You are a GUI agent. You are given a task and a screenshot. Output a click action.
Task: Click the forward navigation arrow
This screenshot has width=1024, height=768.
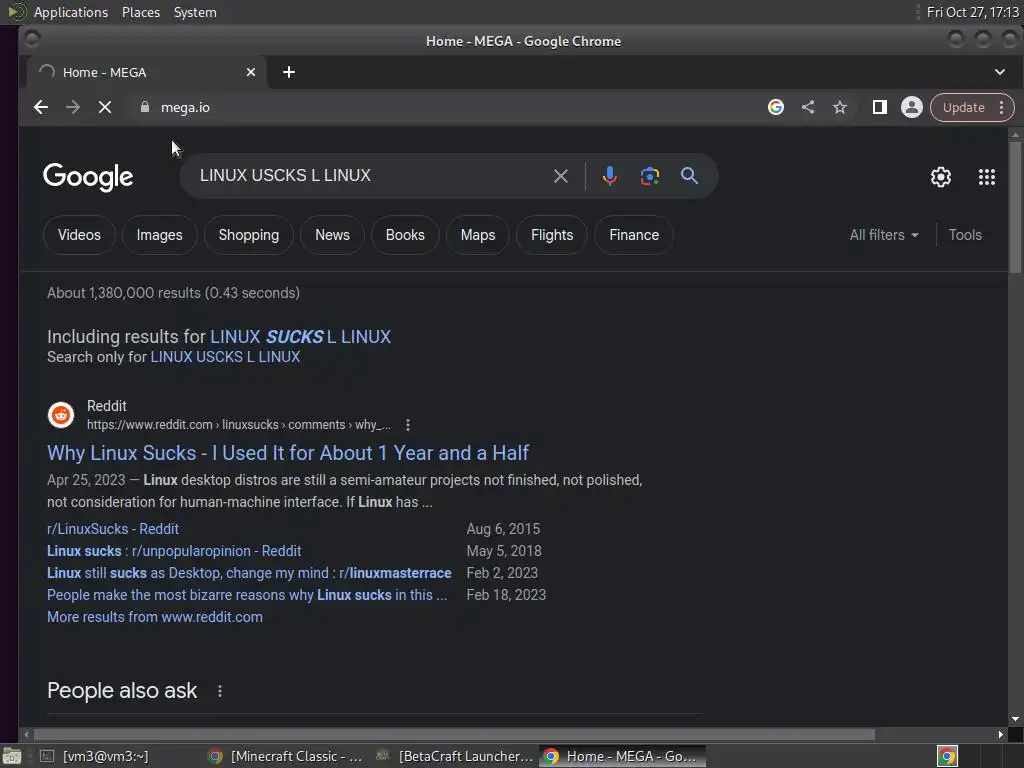(72, 107)
